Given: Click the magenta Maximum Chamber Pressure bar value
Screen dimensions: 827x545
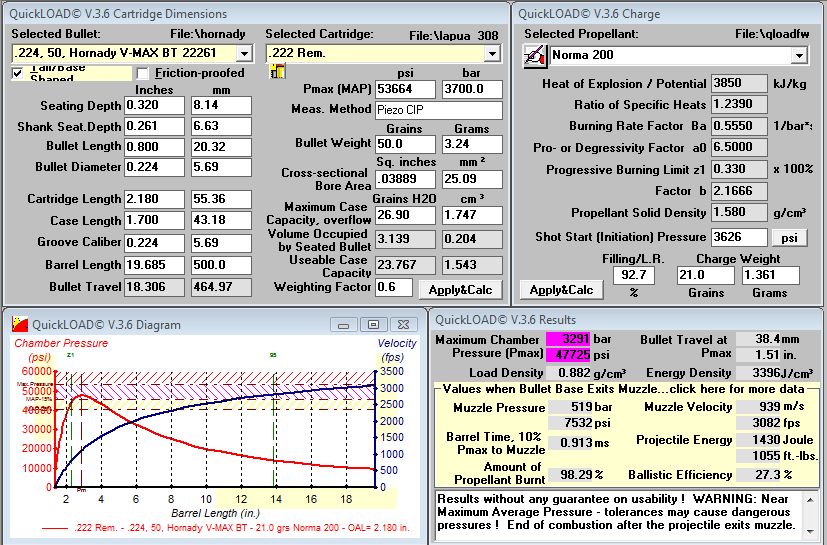Looking at the screenshot, I should (570, 339).
